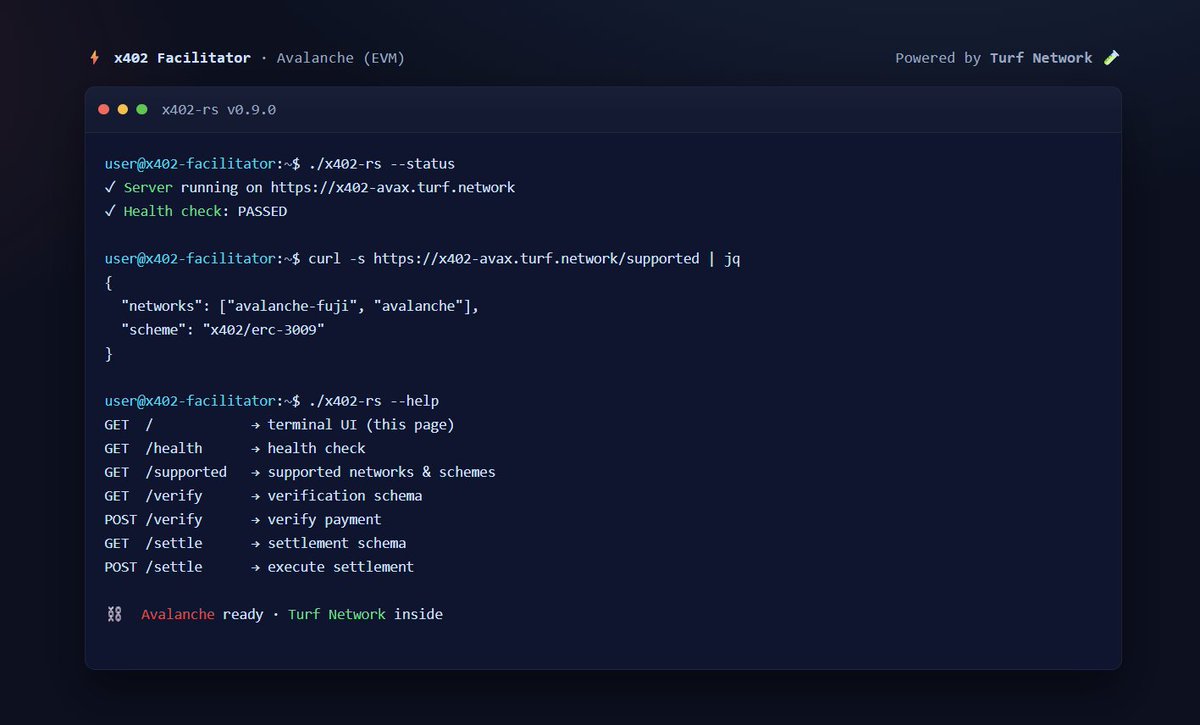Click the "x402/erc-3009" scheme value
The image size is (1200, 725).
(263, 330)
